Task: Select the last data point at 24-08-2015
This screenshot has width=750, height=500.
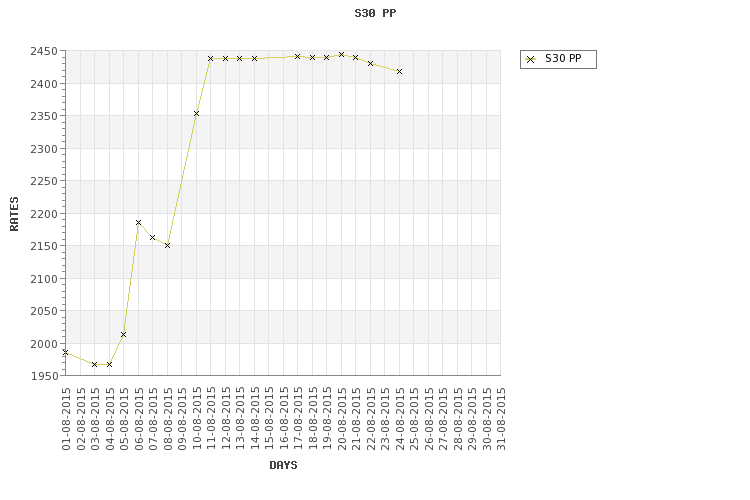Action: coord(399,71)
